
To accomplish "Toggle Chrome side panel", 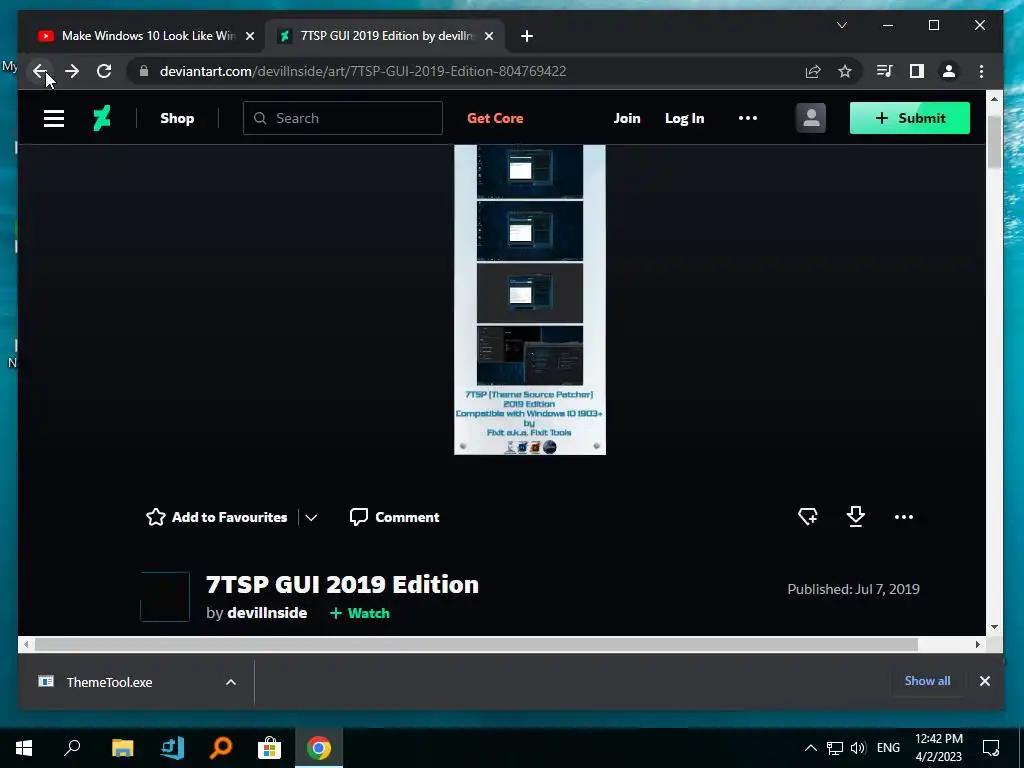I will pyautogui.click(x=917, y=71).
